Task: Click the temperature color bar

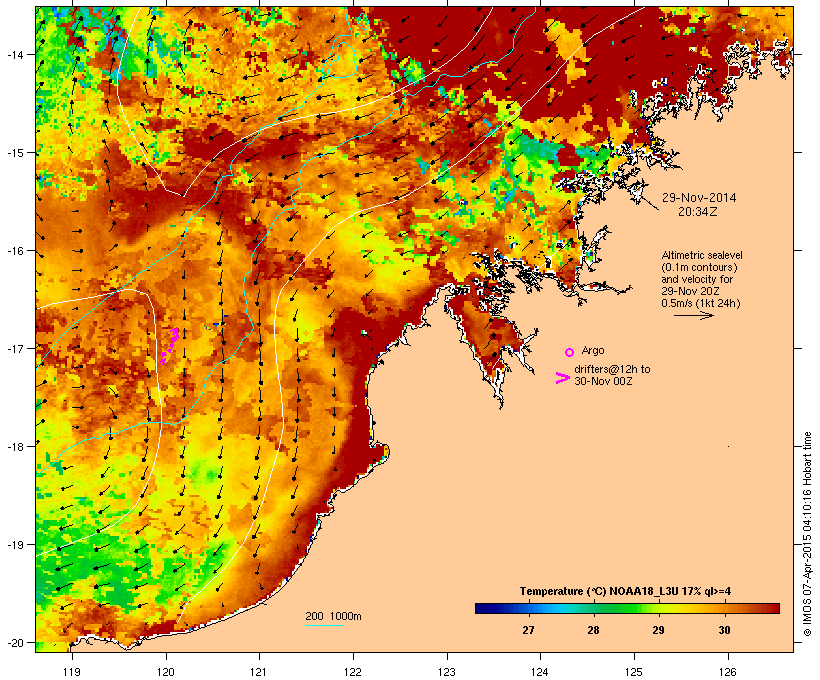Action: click(627, 608)
